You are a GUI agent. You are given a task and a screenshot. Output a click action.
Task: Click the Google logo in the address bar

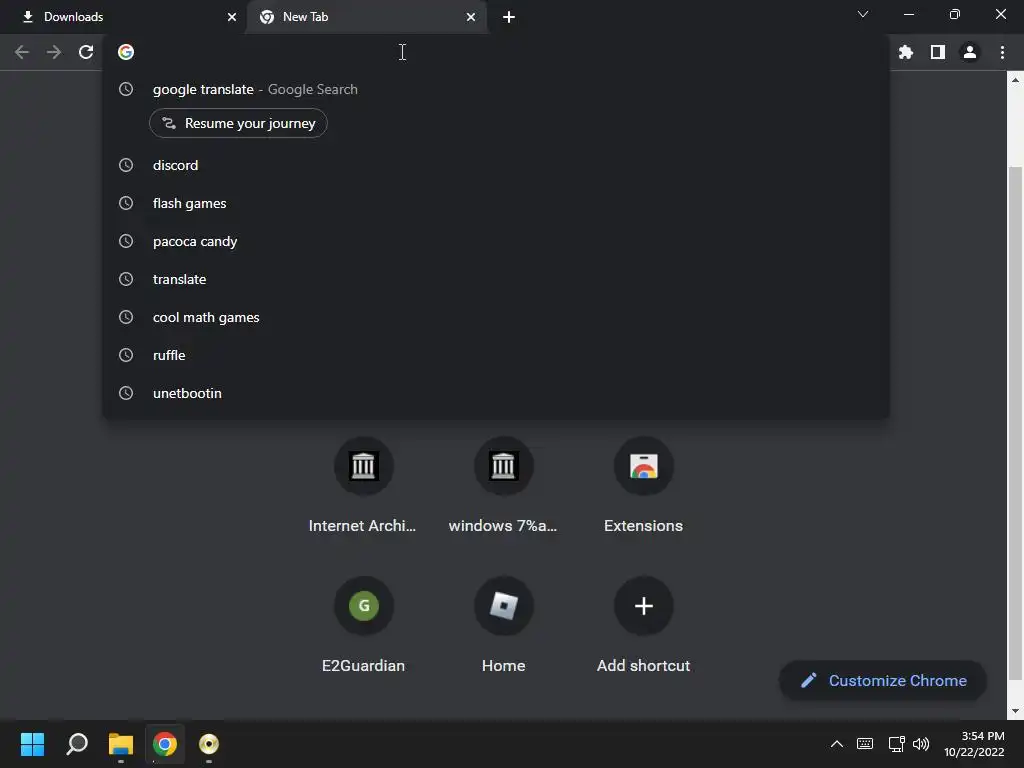coord(126,52)
